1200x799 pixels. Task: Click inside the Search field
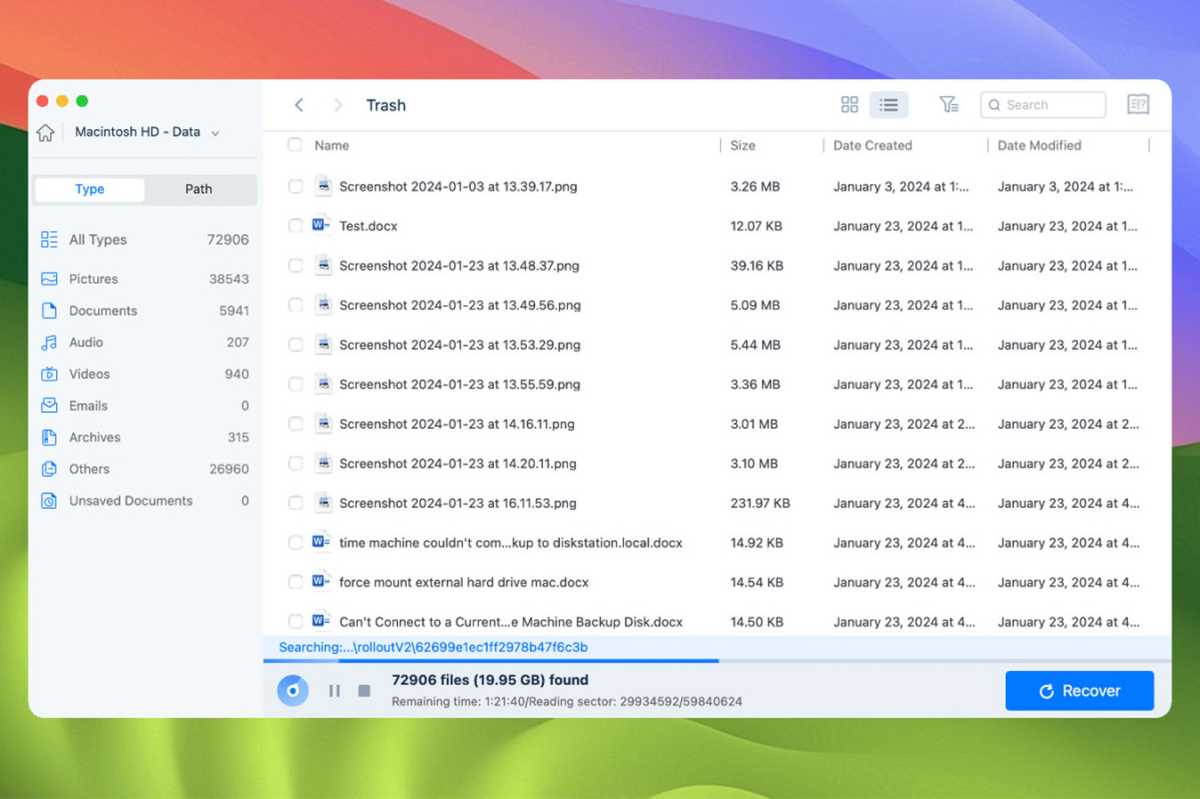(1043, 104)
